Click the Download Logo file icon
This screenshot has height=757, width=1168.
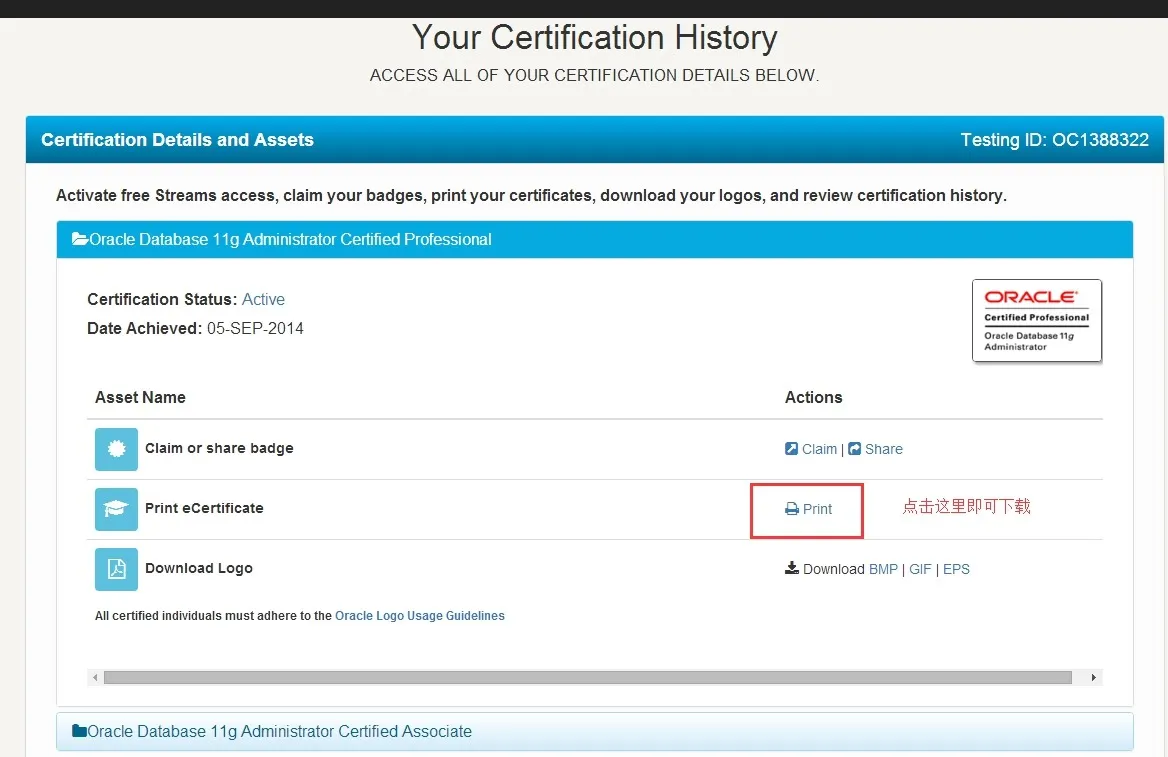[x=116, y=569]
